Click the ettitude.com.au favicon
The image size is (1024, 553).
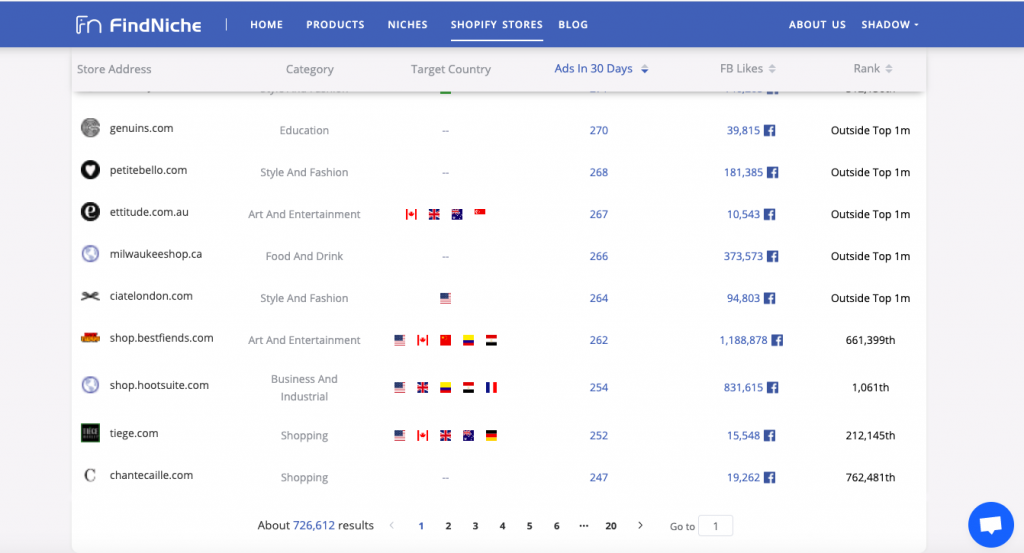pos(90,212)
